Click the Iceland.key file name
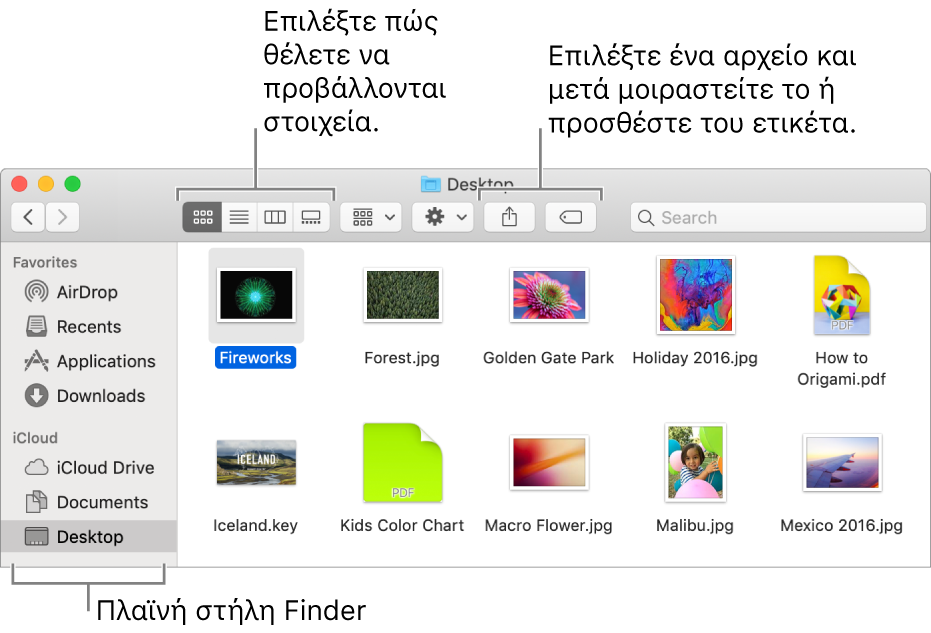 [x=255, y=525]
